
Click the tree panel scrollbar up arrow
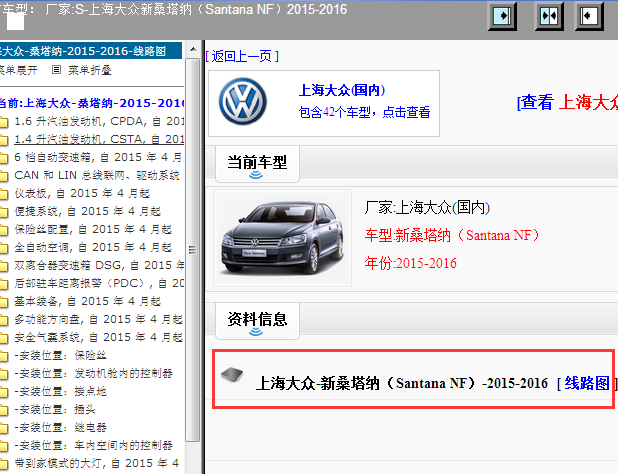click(193, 49)
